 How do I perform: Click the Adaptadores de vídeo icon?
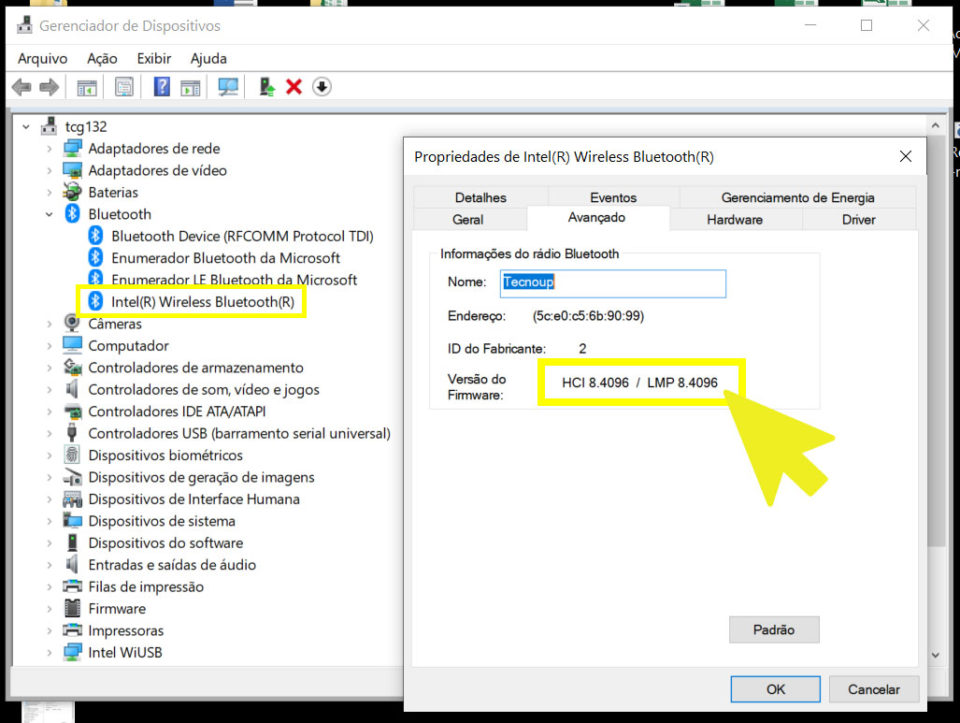pos(72,170)
